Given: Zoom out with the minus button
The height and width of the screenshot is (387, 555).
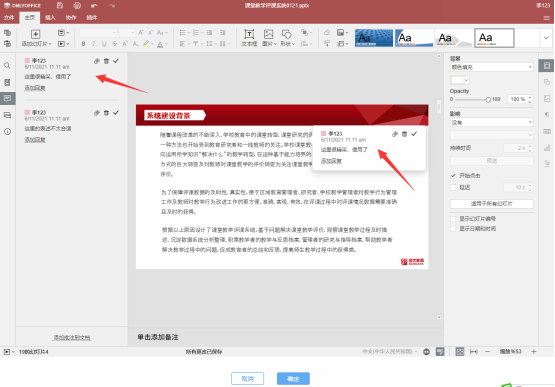Looking at the screenshot, I should pyautogui.click(x=487, y=352).
